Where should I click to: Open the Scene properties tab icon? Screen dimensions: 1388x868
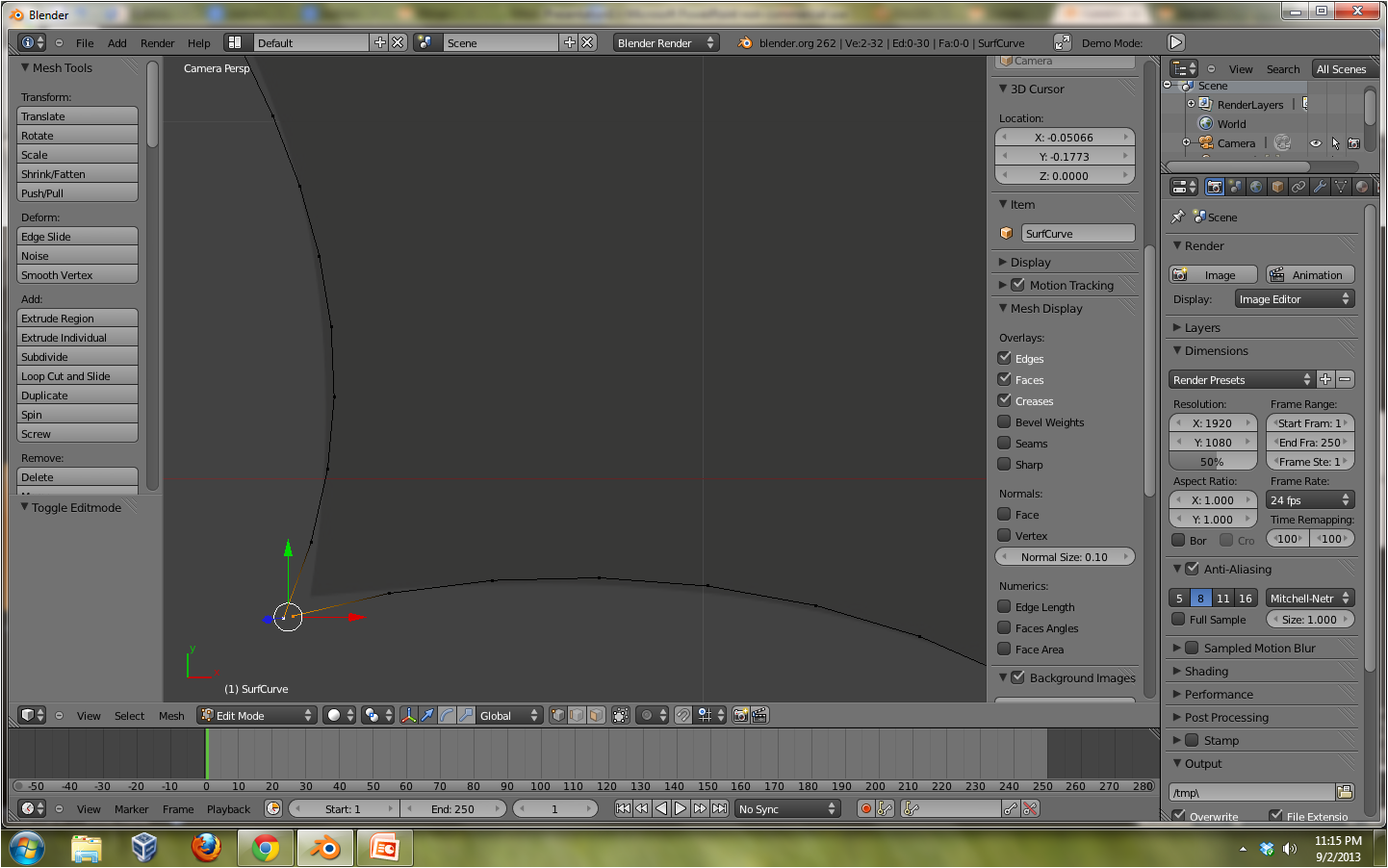(1235, 187)
